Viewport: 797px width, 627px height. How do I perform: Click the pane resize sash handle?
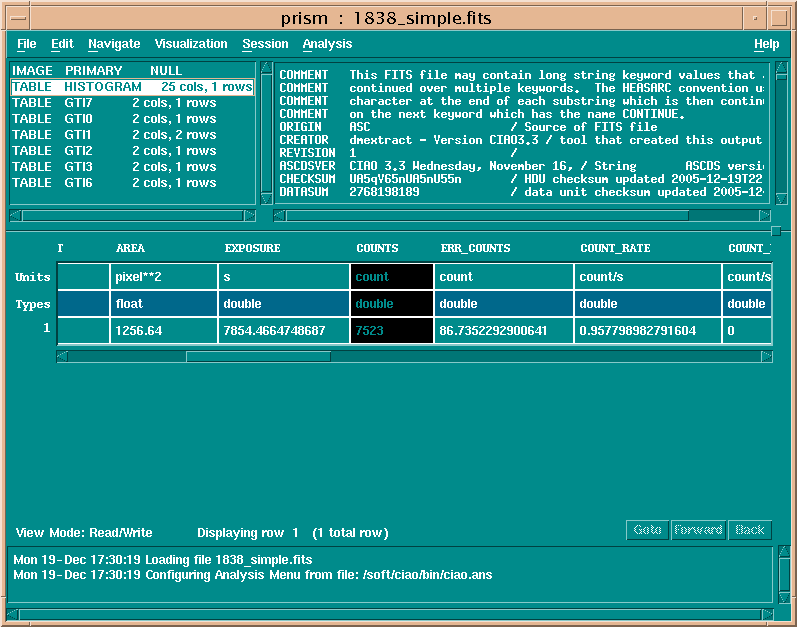pos(776,232)
